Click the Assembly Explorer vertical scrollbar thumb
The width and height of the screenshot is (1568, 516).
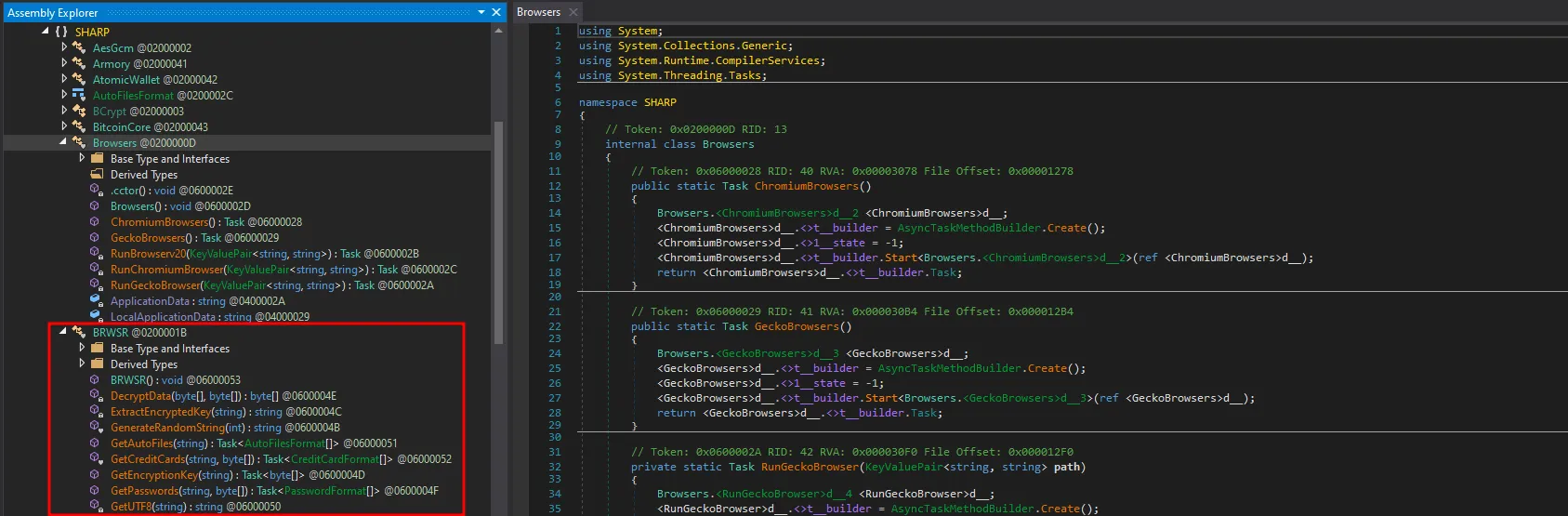(498, 232)
